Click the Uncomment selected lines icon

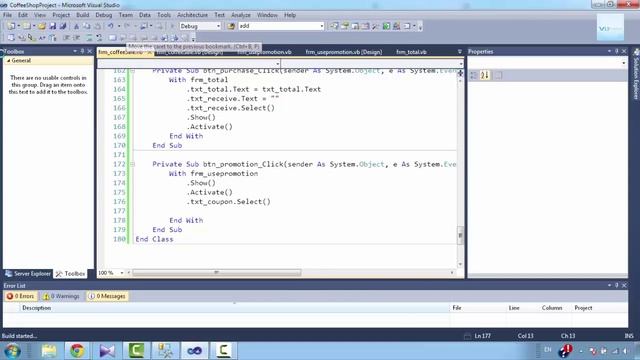99,38
